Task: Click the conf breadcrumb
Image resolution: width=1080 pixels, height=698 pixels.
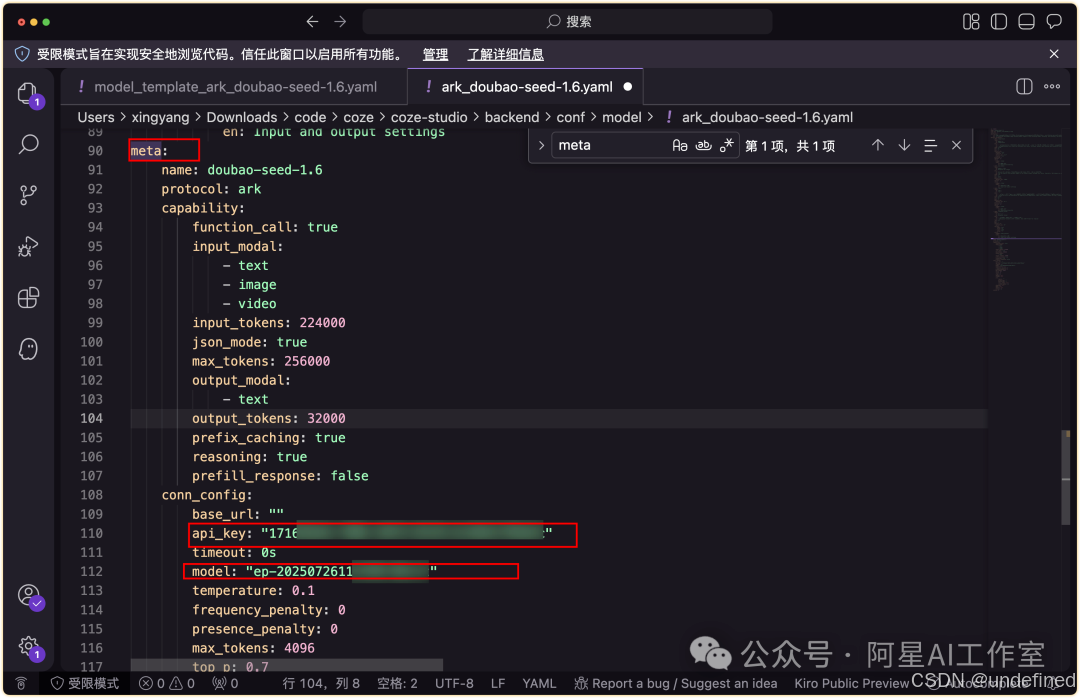Action: 570,117
